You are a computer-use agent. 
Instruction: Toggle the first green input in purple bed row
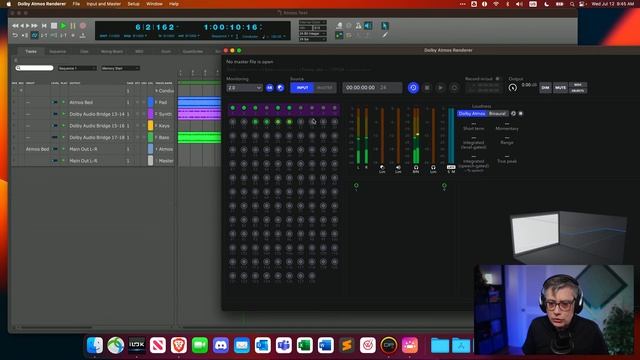(233, 108)
